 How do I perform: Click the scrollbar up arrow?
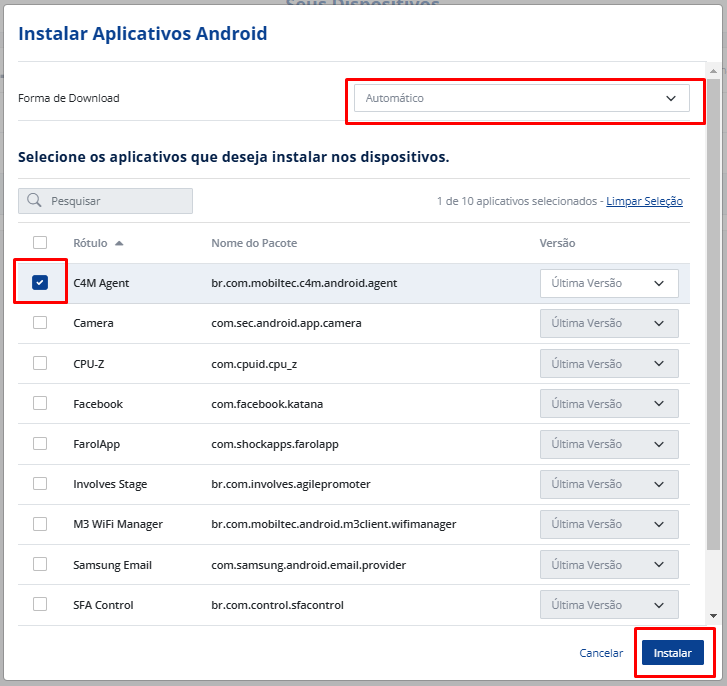714,71
